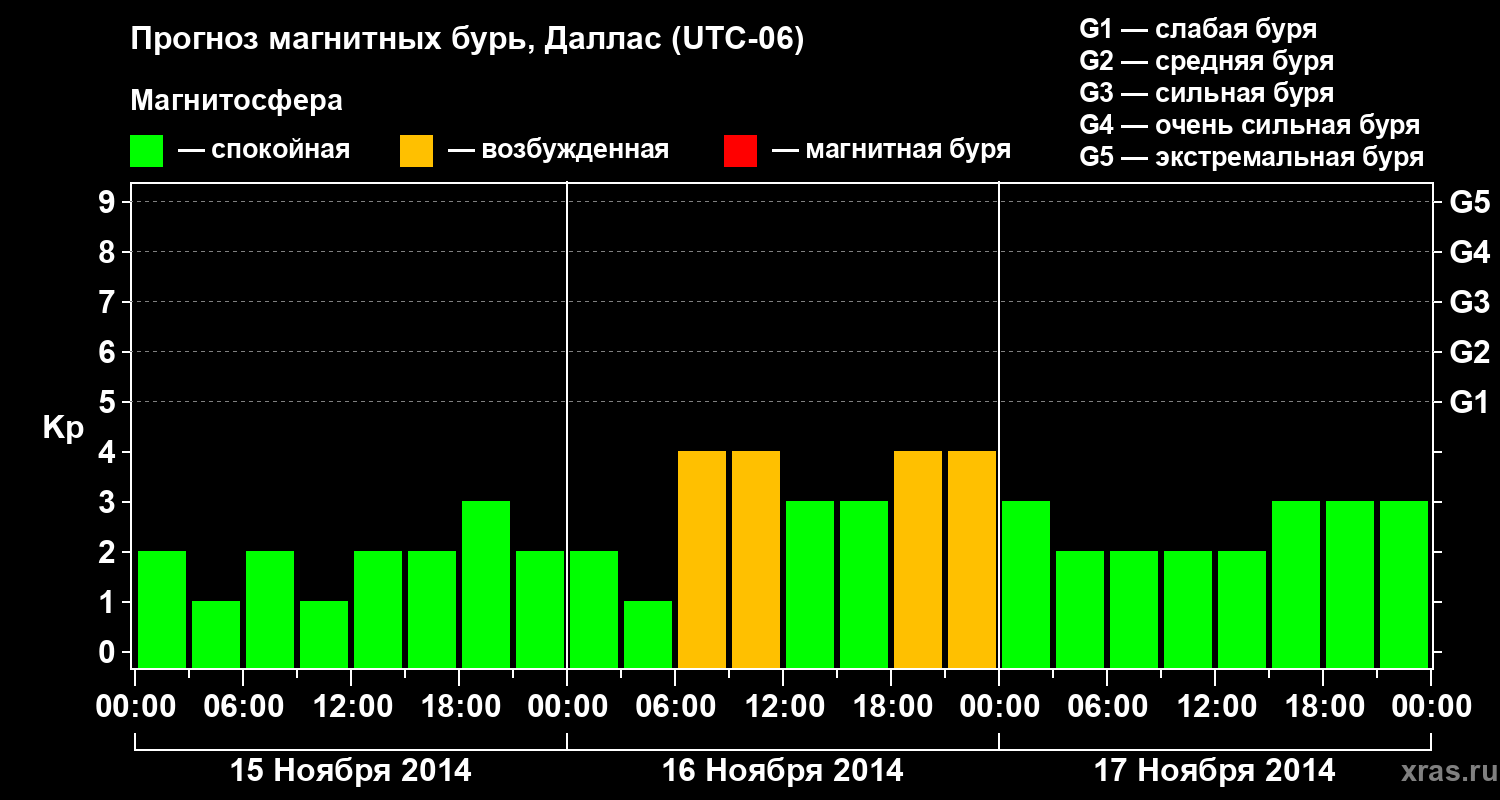1500x800 pixels.
Task: Click the green bar starting 06:00 on 17 Ноября
Action: 1134,609
